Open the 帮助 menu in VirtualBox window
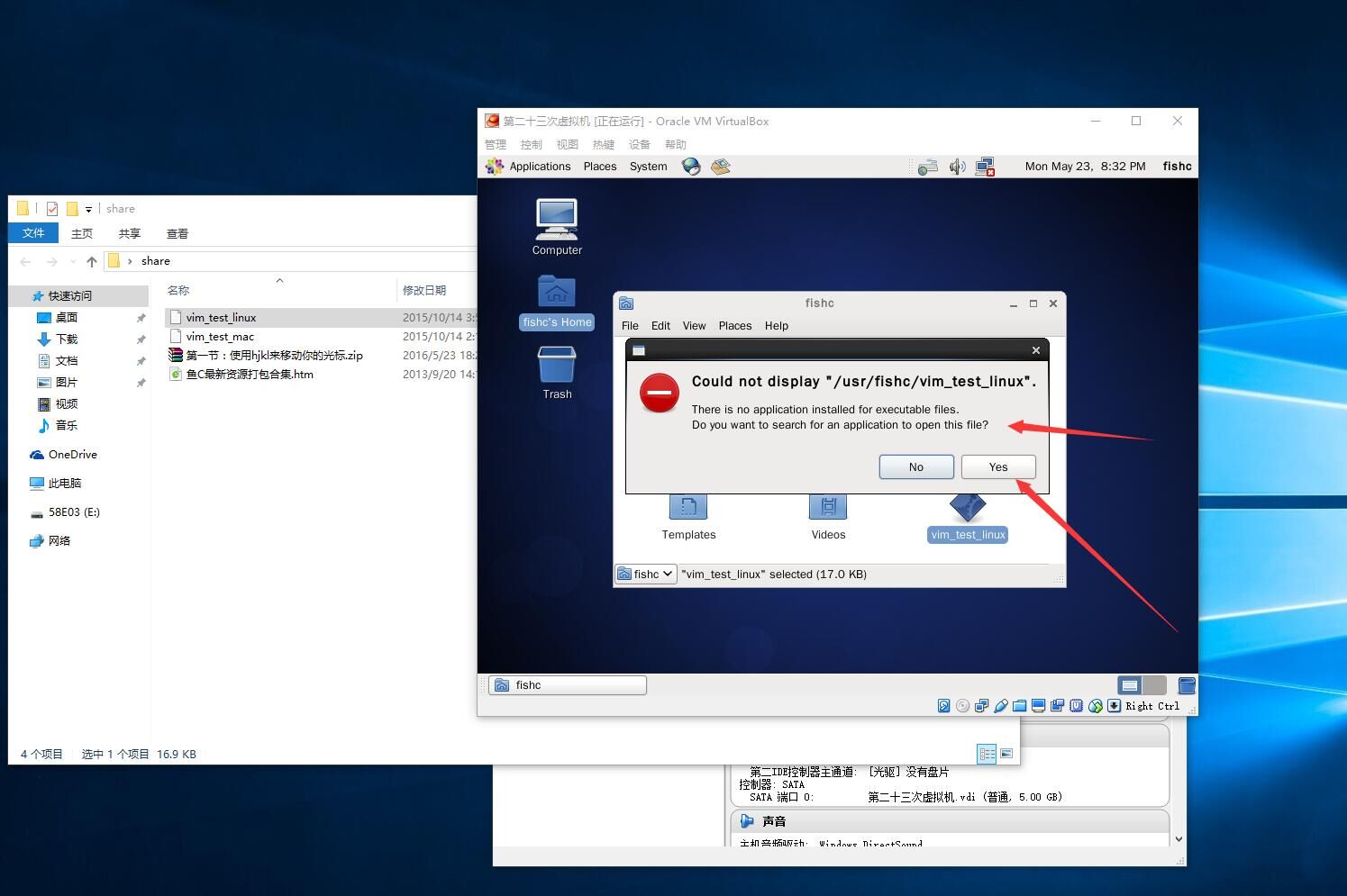The image size is (1347, 896). pos(676,144)
